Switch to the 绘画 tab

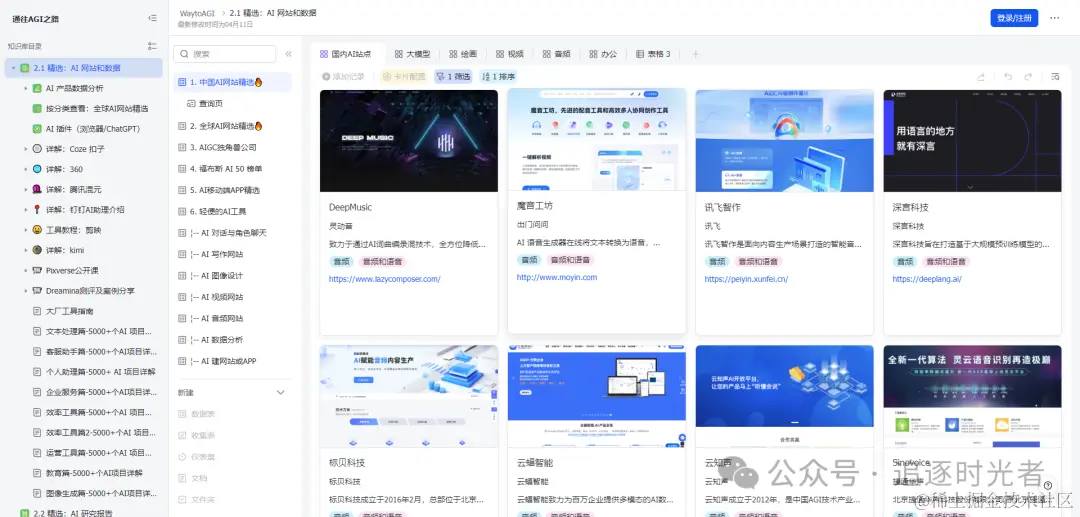click(x=463, y=54)
